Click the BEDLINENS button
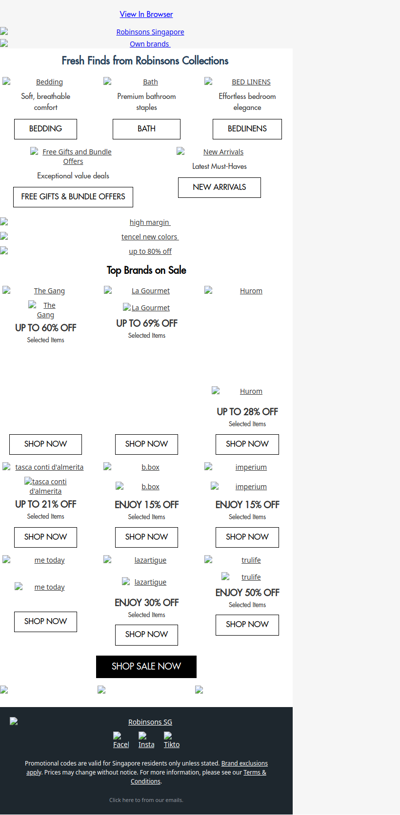The height and width of the screenshot is (815, 400). coord(247,129)
